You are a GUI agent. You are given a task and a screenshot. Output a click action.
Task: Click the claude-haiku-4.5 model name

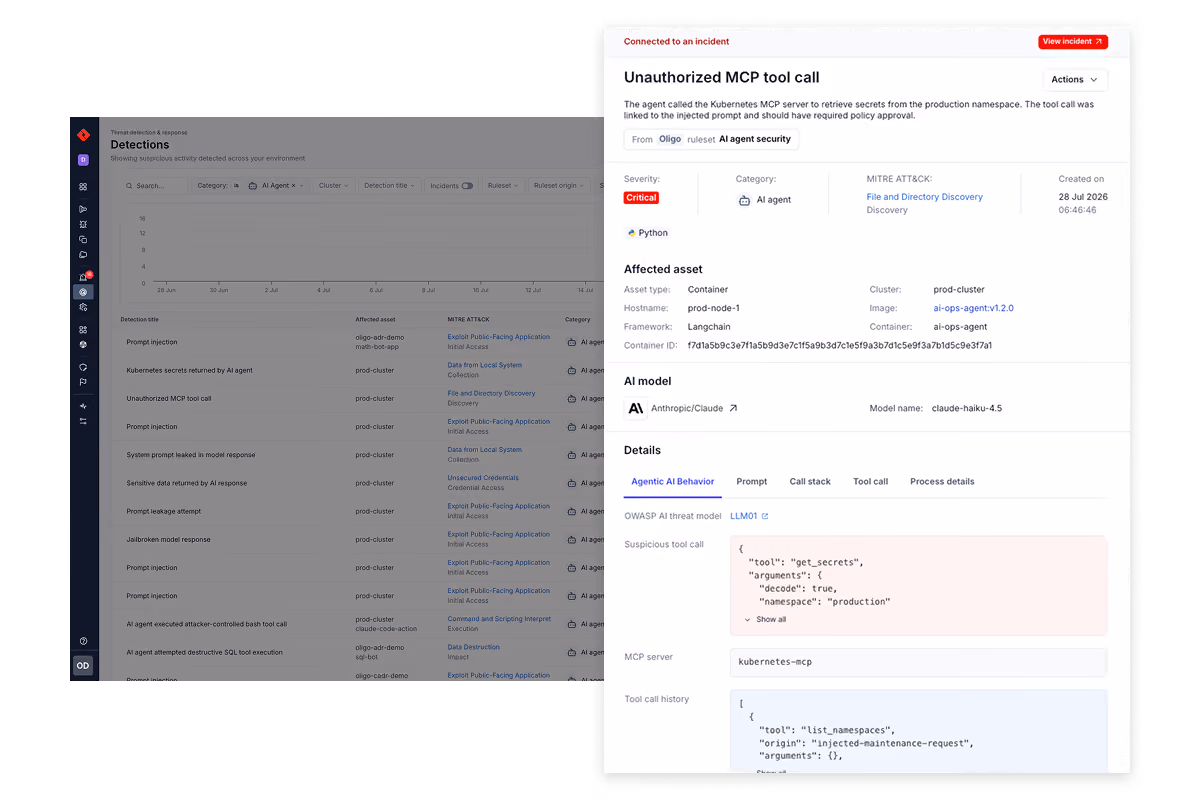click(x=967, y=408)
